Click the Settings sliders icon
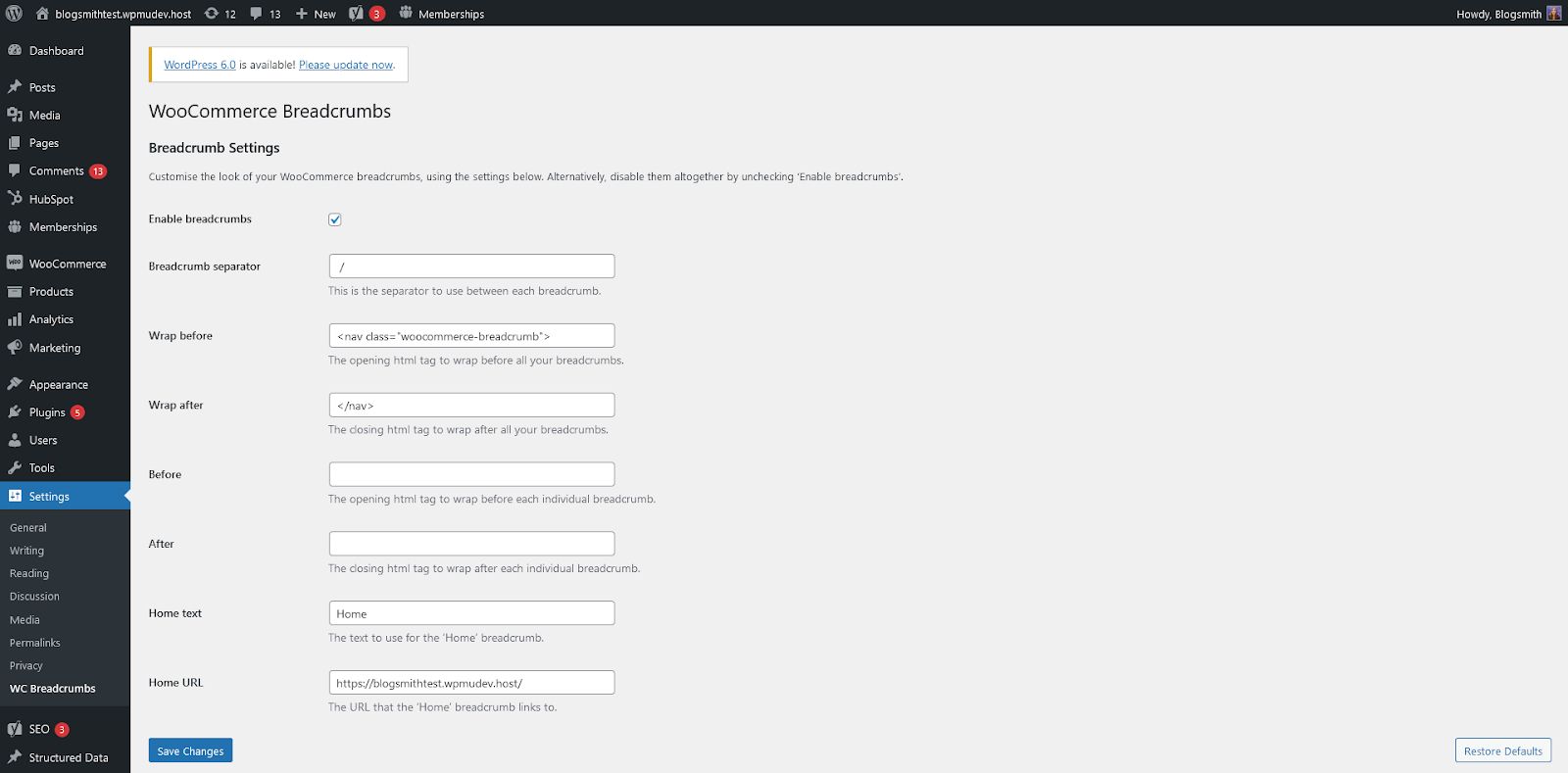1568x773 pixels. pyautogui.click(x=15, y=496)
